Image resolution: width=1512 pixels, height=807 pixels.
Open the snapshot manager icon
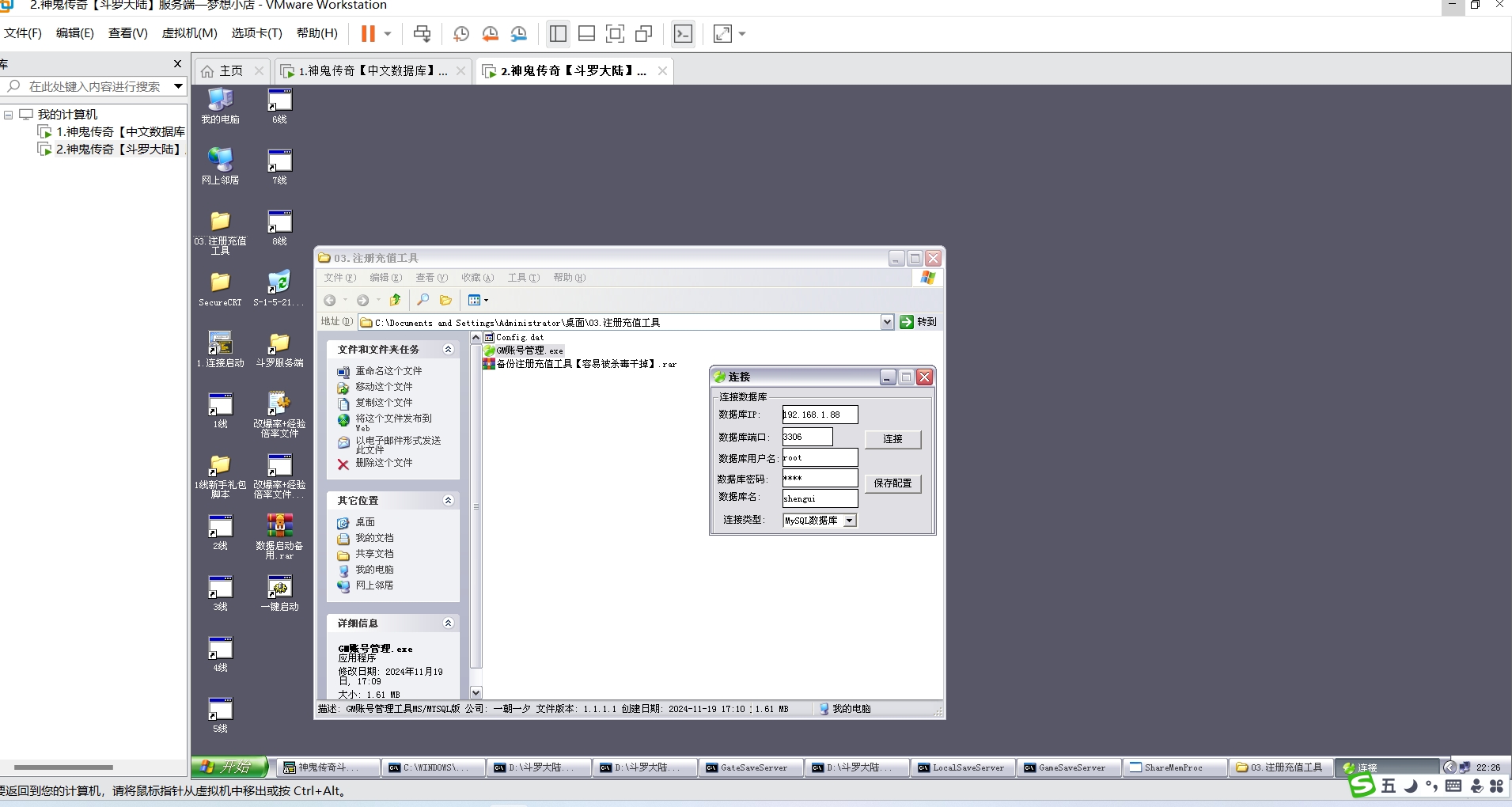(x=519, y=33)
